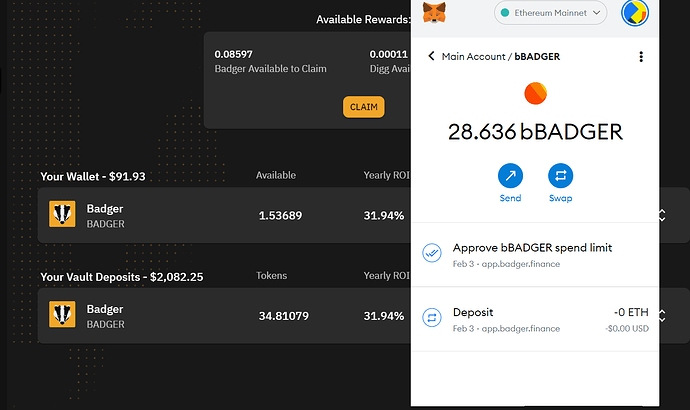This screenshot has width=690, height=410.
Task: Expand the Badger vault deposit row
Action: coord(661,315)
